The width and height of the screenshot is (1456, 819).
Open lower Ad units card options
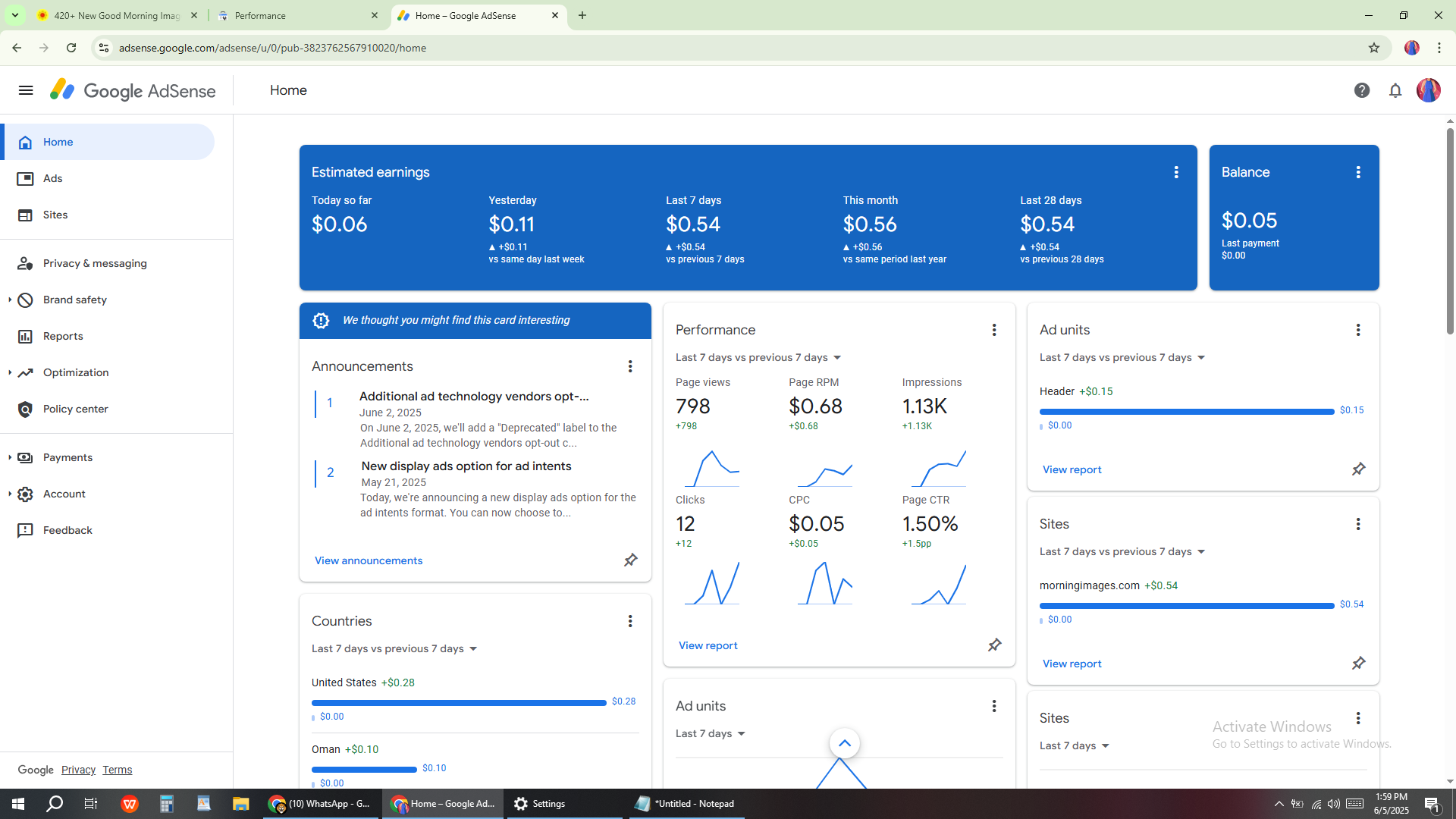[x=994, y=706]
